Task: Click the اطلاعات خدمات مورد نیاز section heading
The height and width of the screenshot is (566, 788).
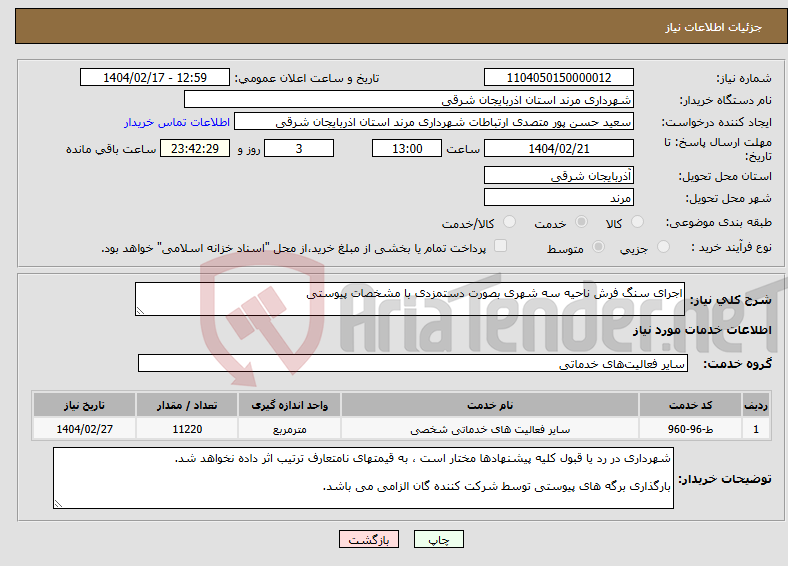Action: click(x=702, y=330)
